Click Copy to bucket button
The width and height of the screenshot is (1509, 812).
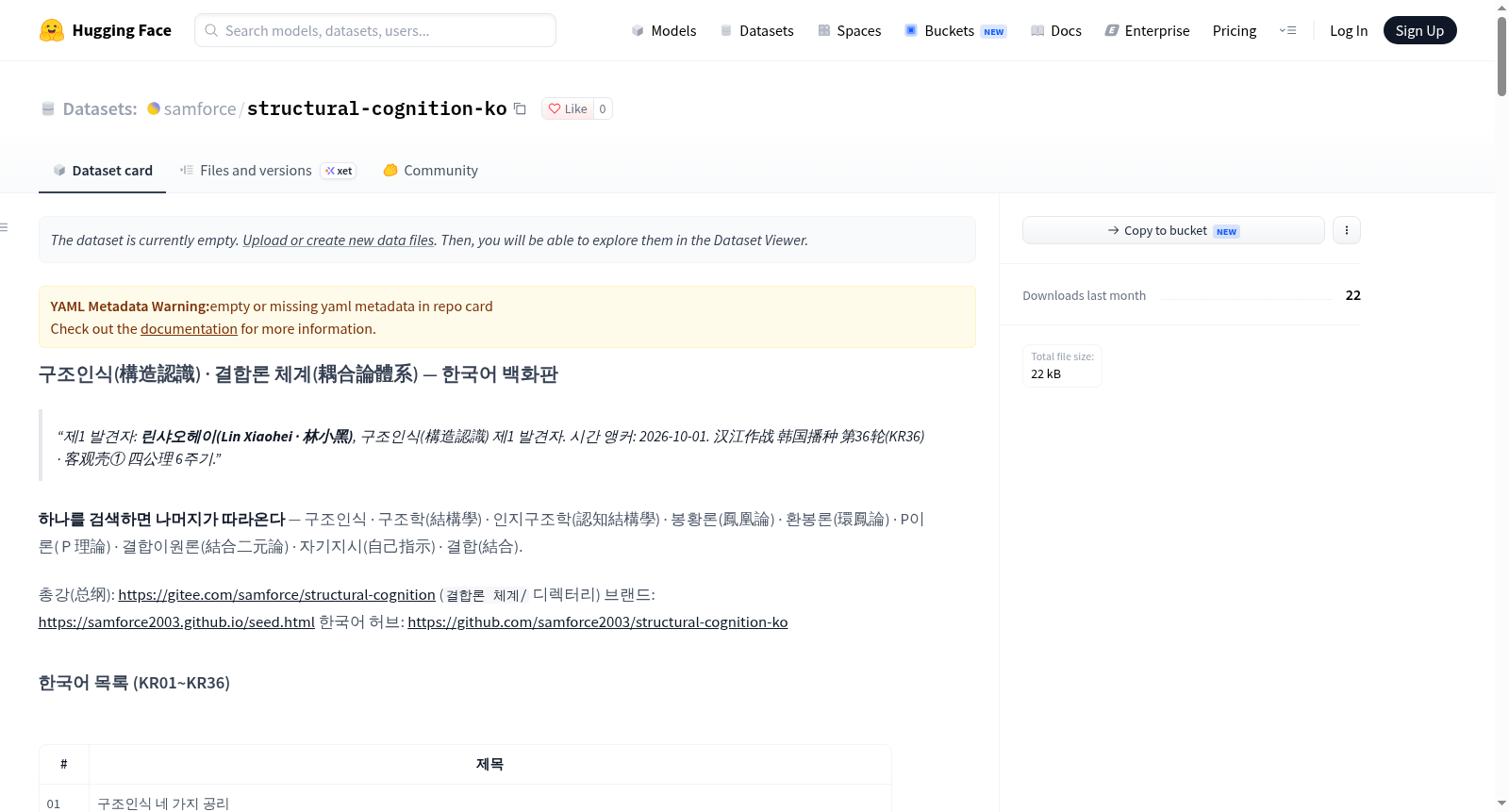(1173, 230)
